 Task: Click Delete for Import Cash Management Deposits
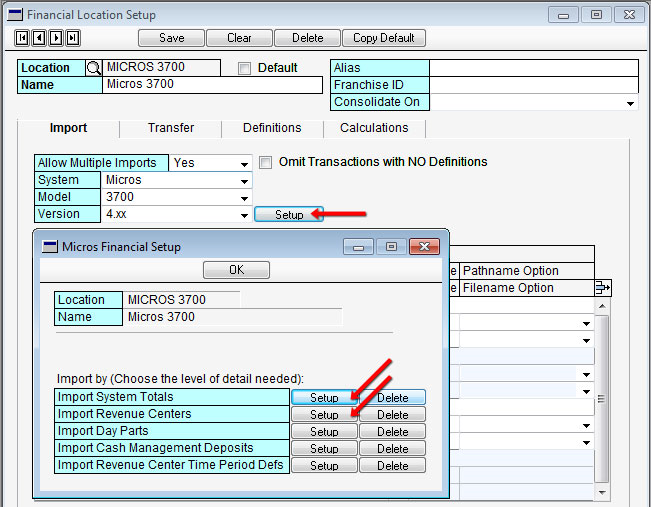tap(392, 448)
